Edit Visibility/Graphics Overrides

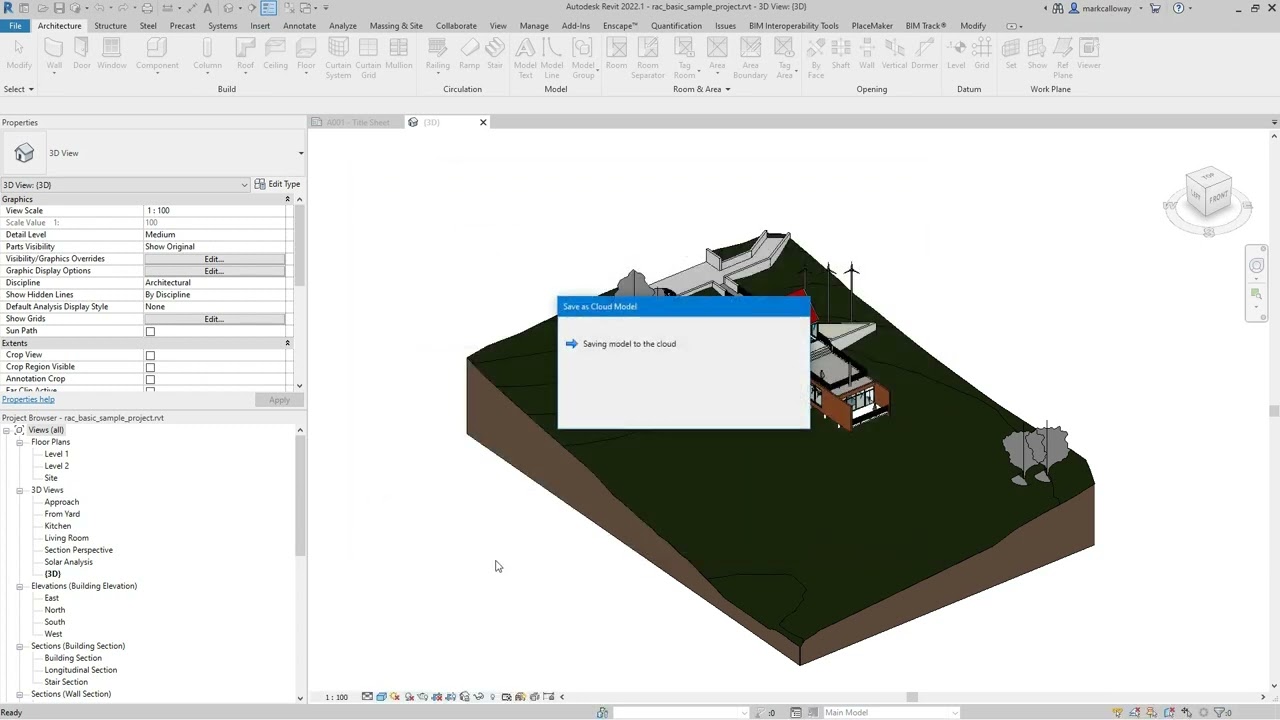214,259
